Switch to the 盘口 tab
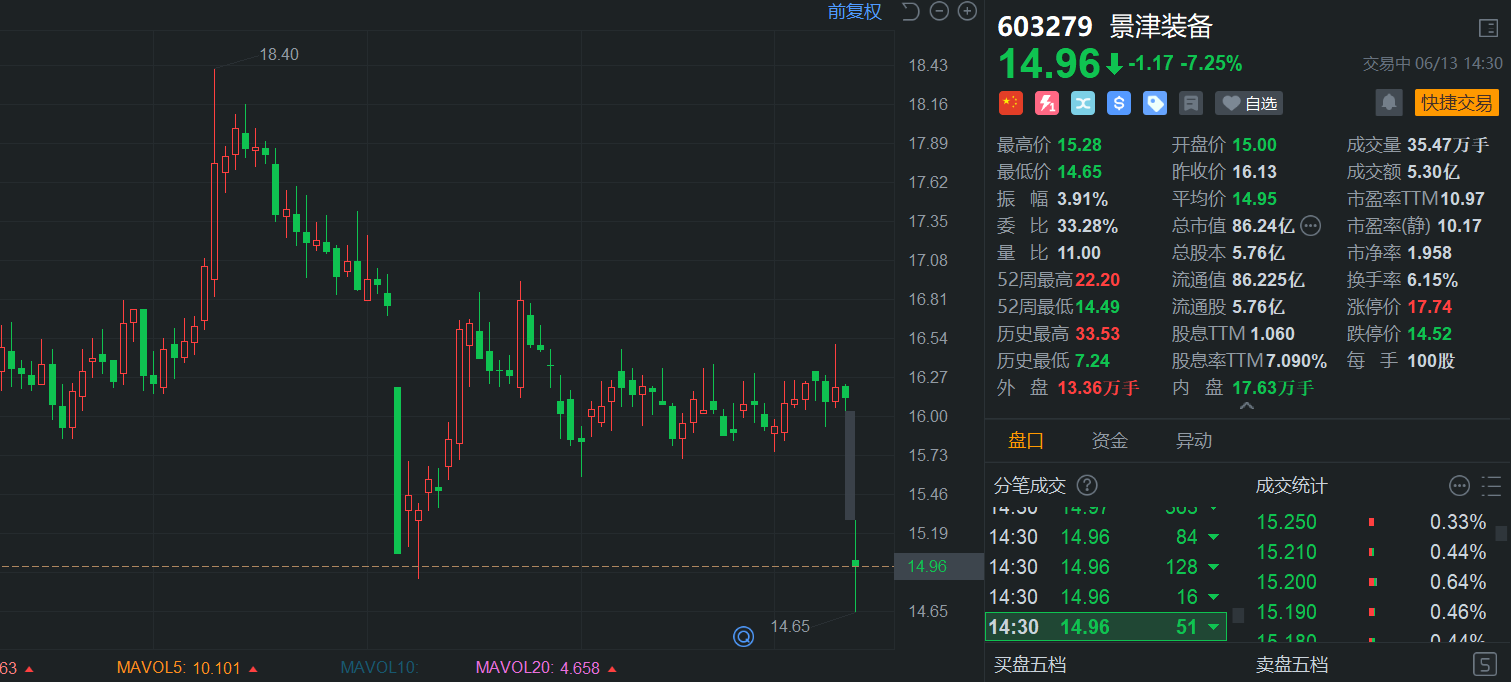This screenshot has width=1511, height=682. pos(1026,441)
